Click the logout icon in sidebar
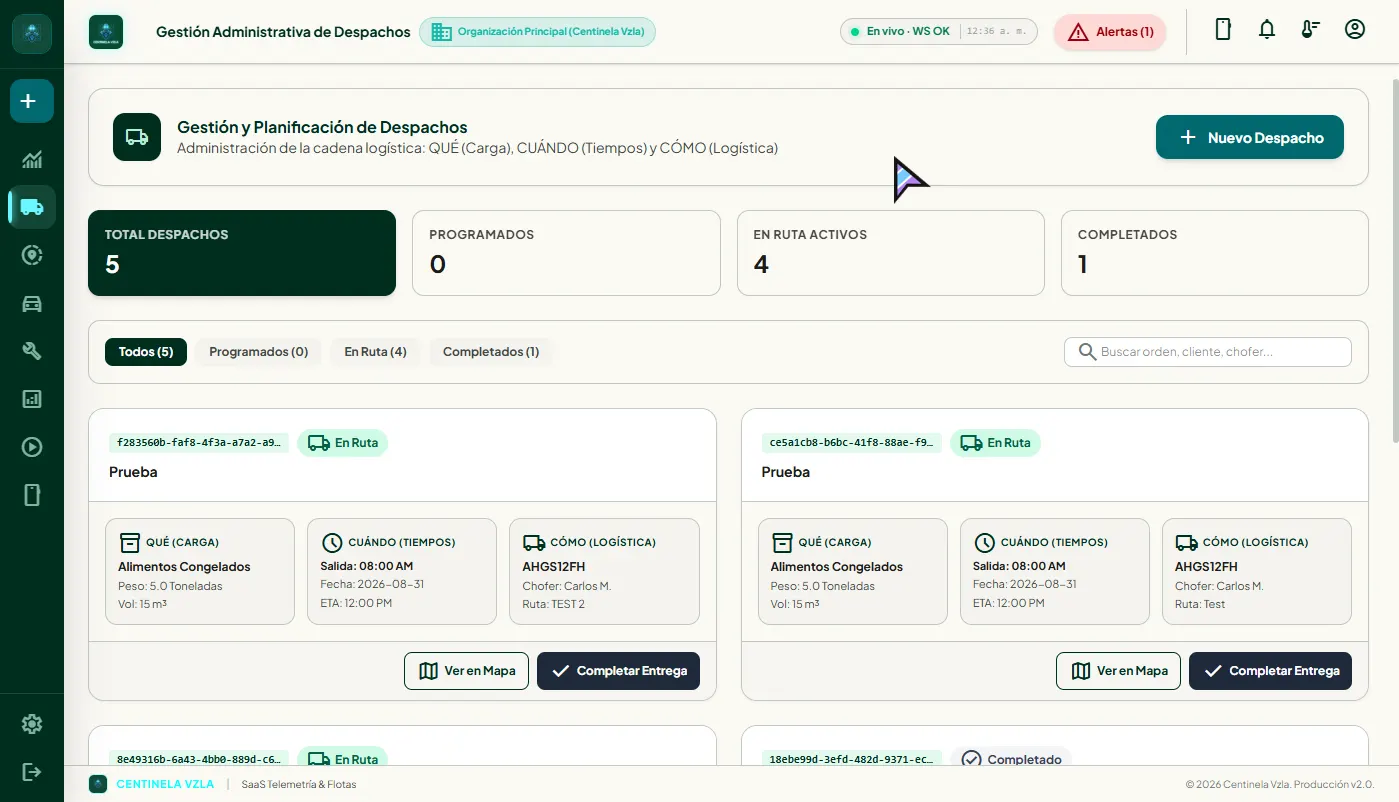The image size is (1399, 802). pos(32,772)
